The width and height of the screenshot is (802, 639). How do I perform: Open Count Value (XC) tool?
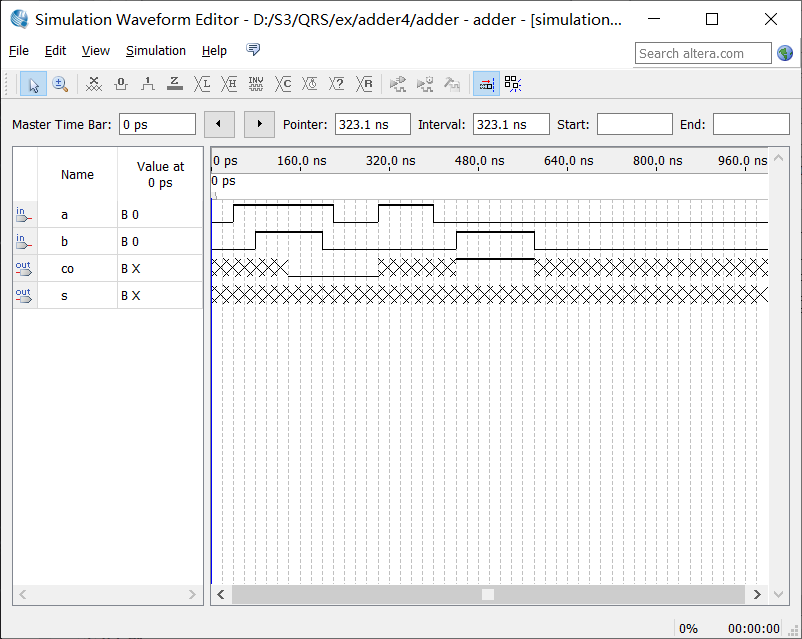(283, 84)
